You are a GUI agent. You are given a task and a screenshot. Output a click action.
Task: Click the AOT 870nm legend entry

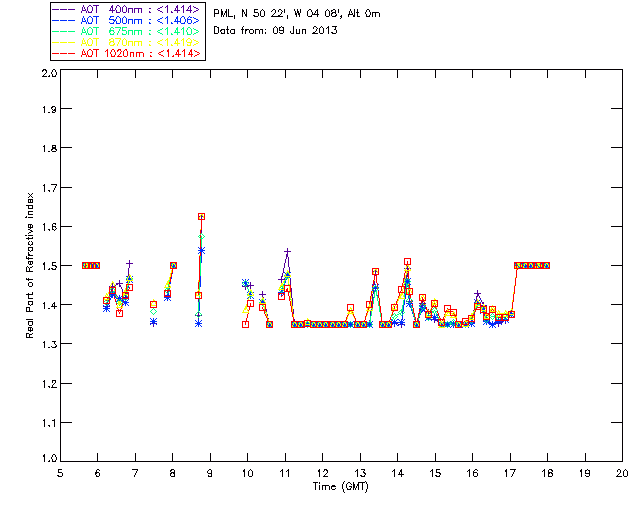coord(127,42)
